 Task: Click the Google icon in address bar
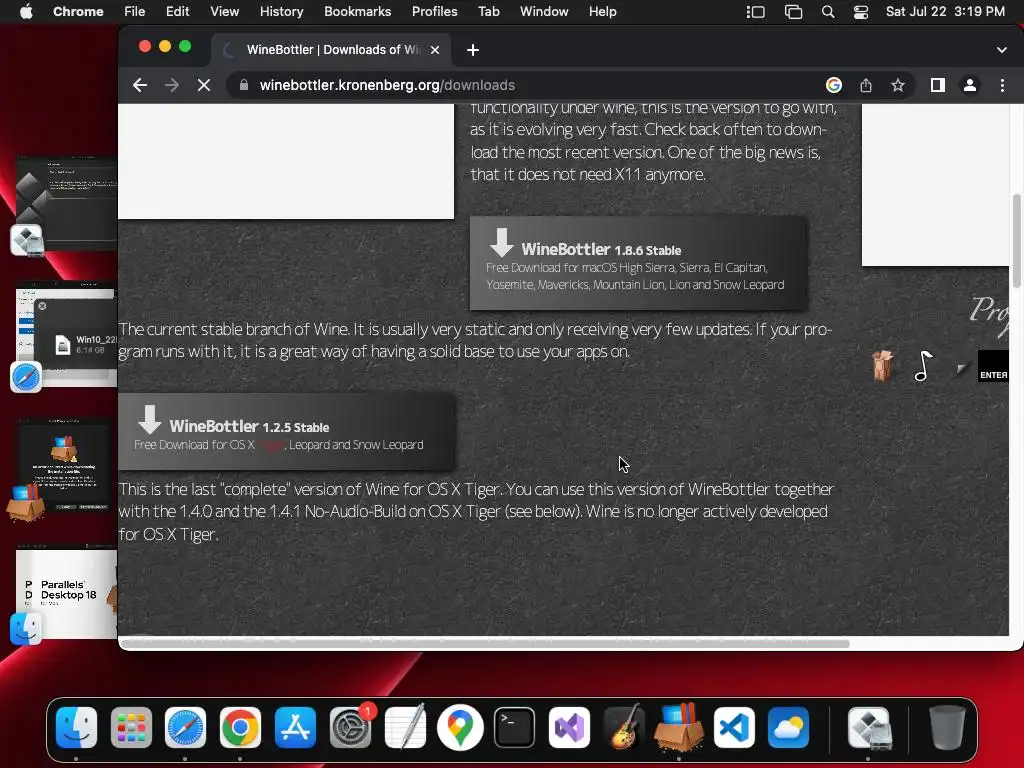pyautogui.click(x=834, y=86)
